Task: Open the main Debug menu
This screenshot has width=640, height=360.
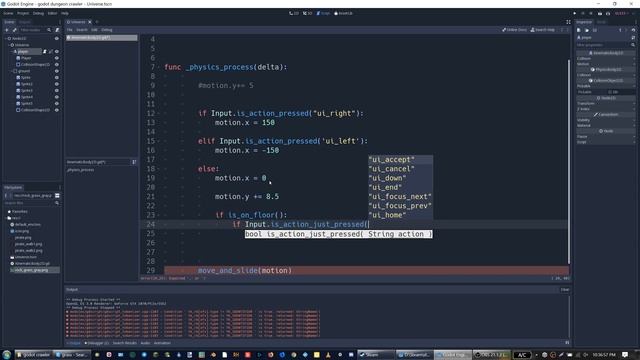Action: (x=38, y=13)
